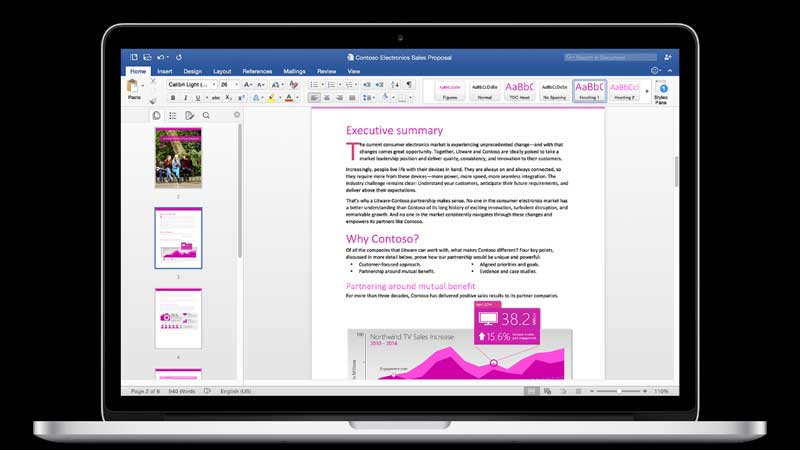Select the cover page thumbnail
The height and width of the screenshot is (450, 800).
click(178, 158)
